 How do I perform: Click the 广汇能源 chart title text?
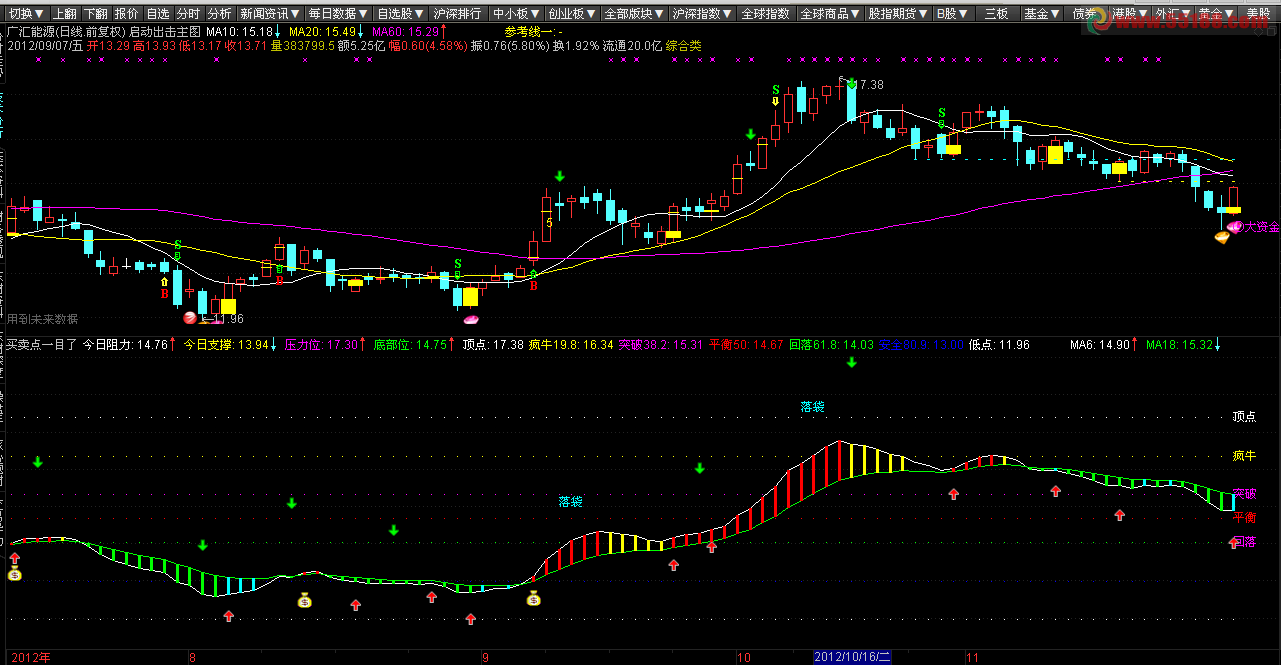click(x=103, y=31)
